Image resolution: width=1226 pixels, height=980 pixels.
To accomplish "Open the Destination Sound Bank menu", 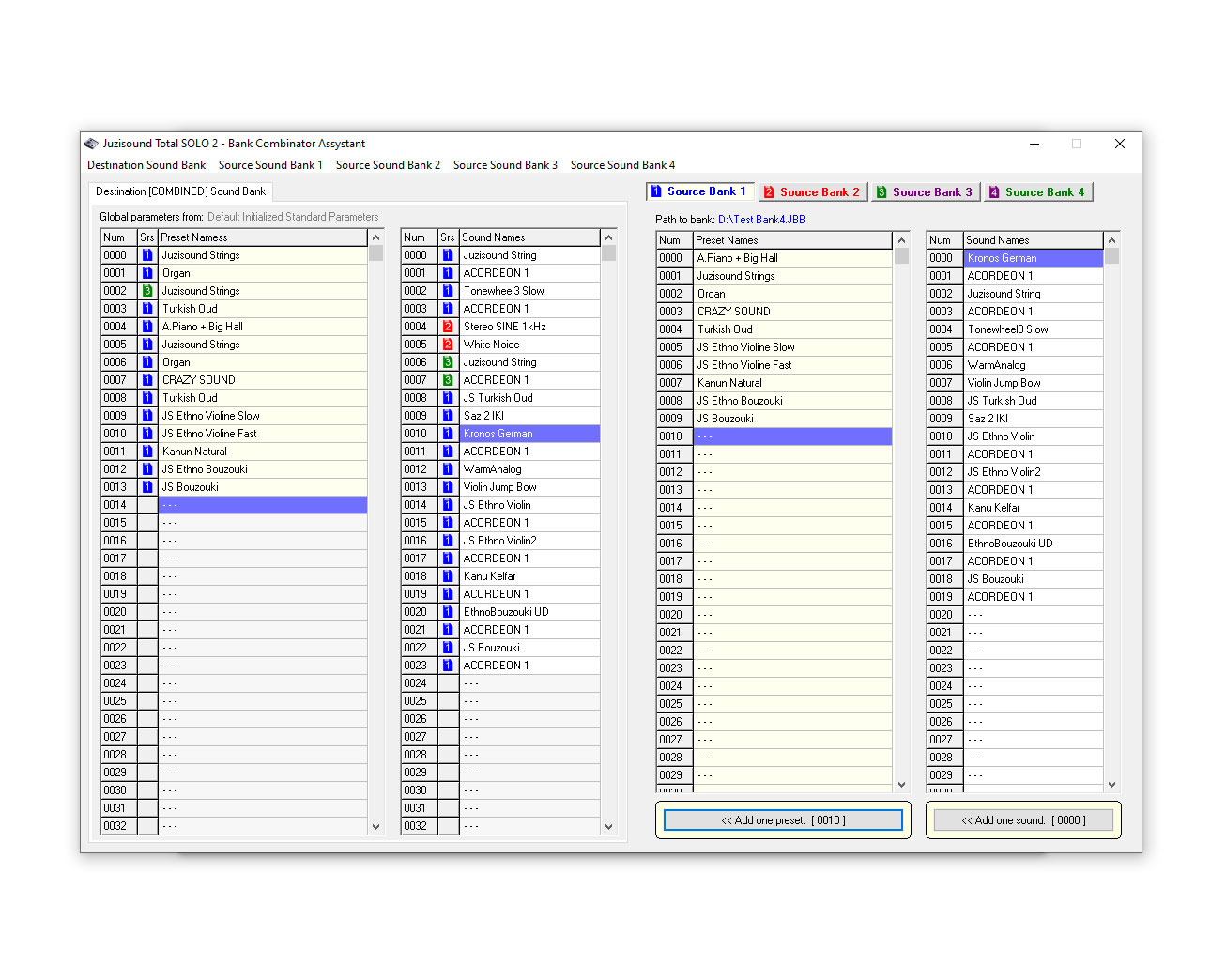I will [x=146, y=165].
